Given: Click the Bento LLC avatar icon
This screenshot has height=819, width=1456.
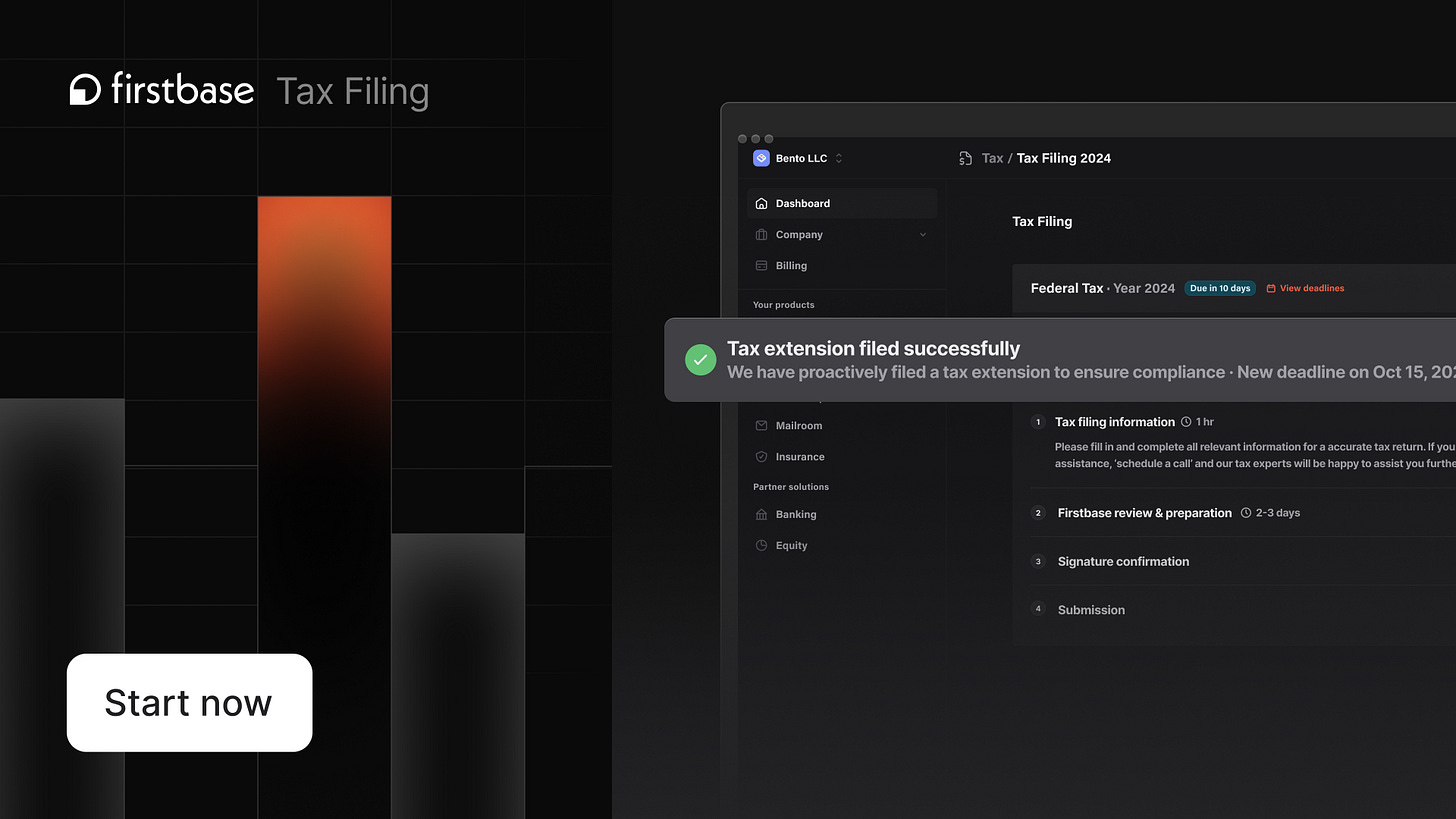Looking at the screenshot, I should click(760, 158).
